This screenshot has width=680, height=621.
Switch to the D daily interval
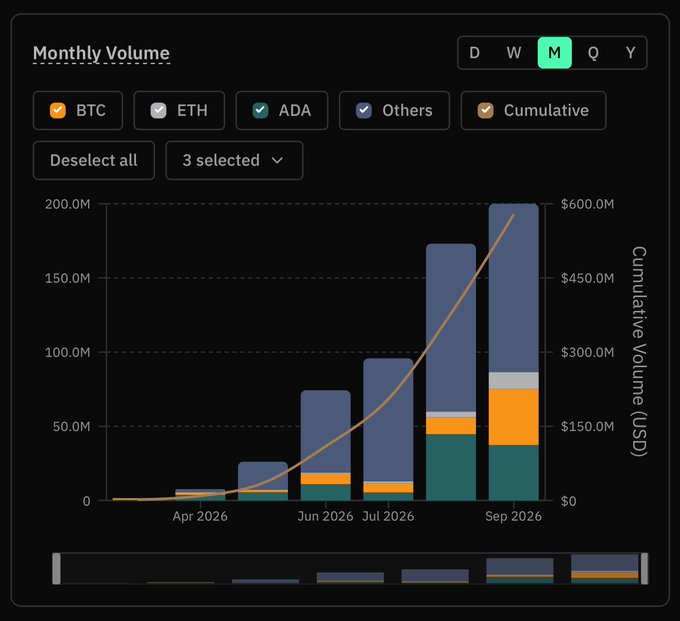[x=474, y=53]
